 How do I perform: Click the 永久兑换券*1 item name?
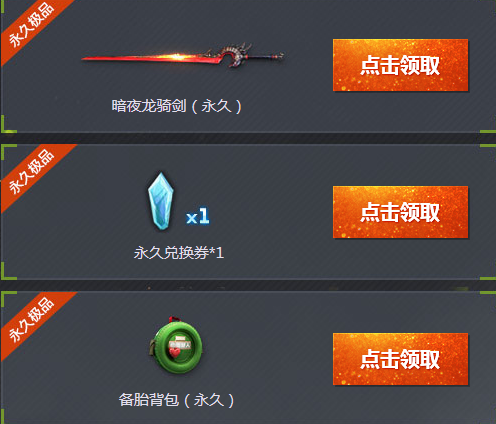click(x=179, y=253)
